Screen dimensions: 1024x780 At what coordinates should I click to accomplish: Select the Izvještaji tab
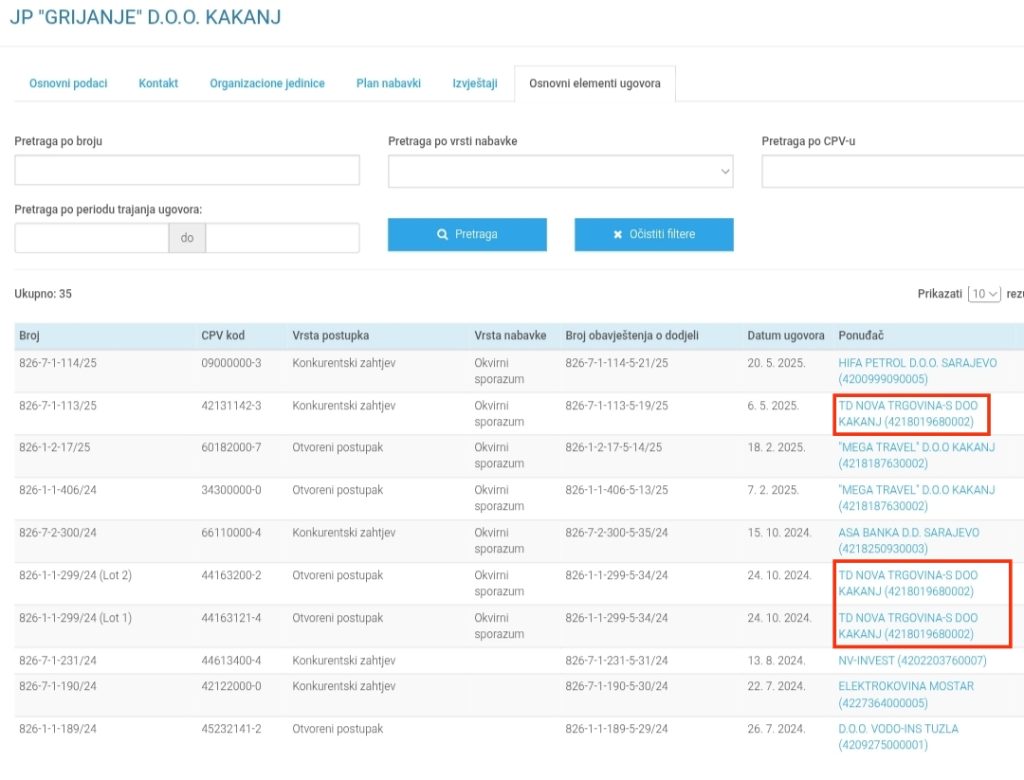pyautogui.click(x=475, y=84)
